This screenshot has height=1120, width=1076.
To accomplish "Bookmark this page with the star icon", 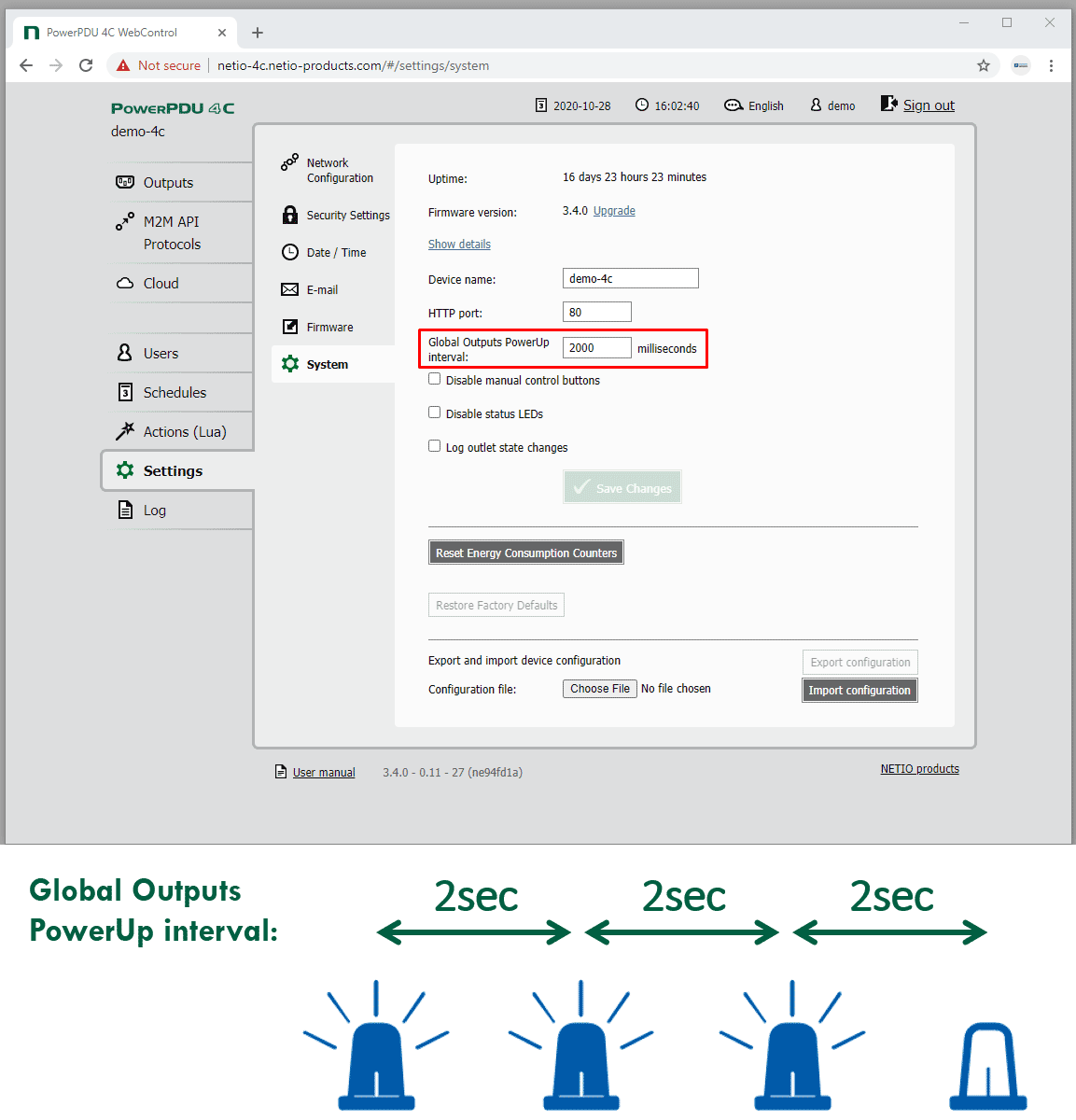I will [984, 65].
